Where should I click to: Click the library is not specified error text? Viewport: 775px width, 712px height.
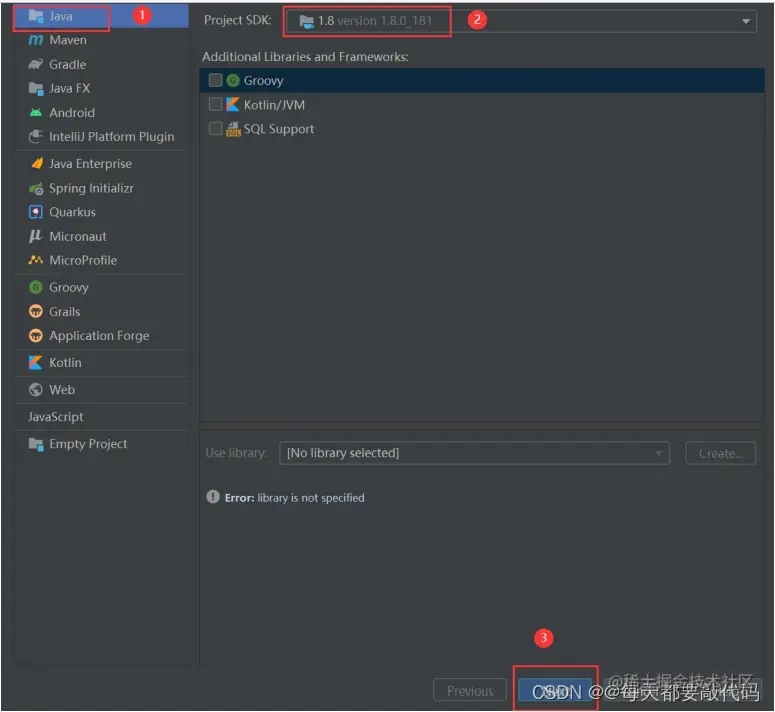coord(311,498)
